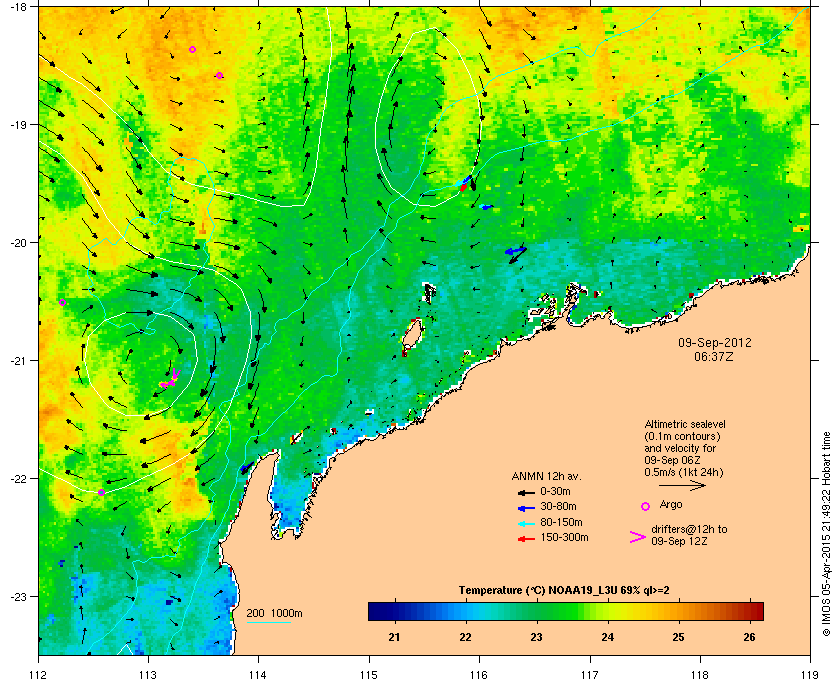The width and height of the screenshot is (840, 680).
Task: Click the longitude axis label 119
Action: (x=810, y=674)
